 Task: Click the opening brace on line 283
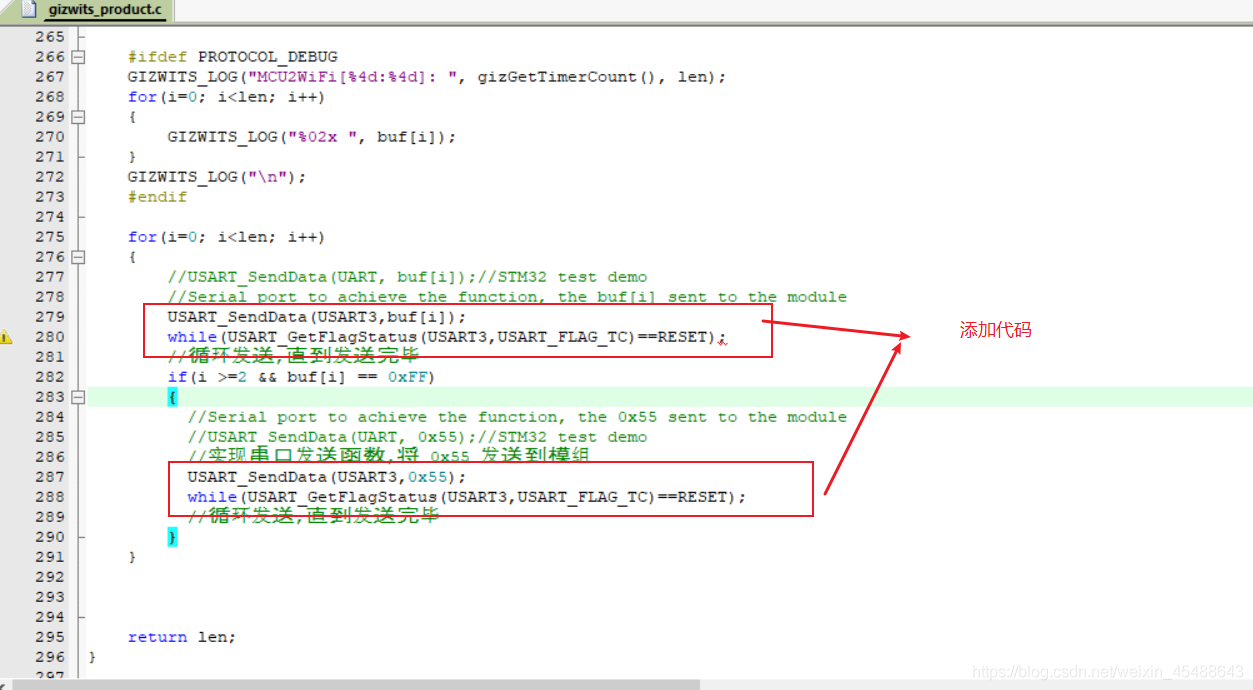[x=172, y=397]
